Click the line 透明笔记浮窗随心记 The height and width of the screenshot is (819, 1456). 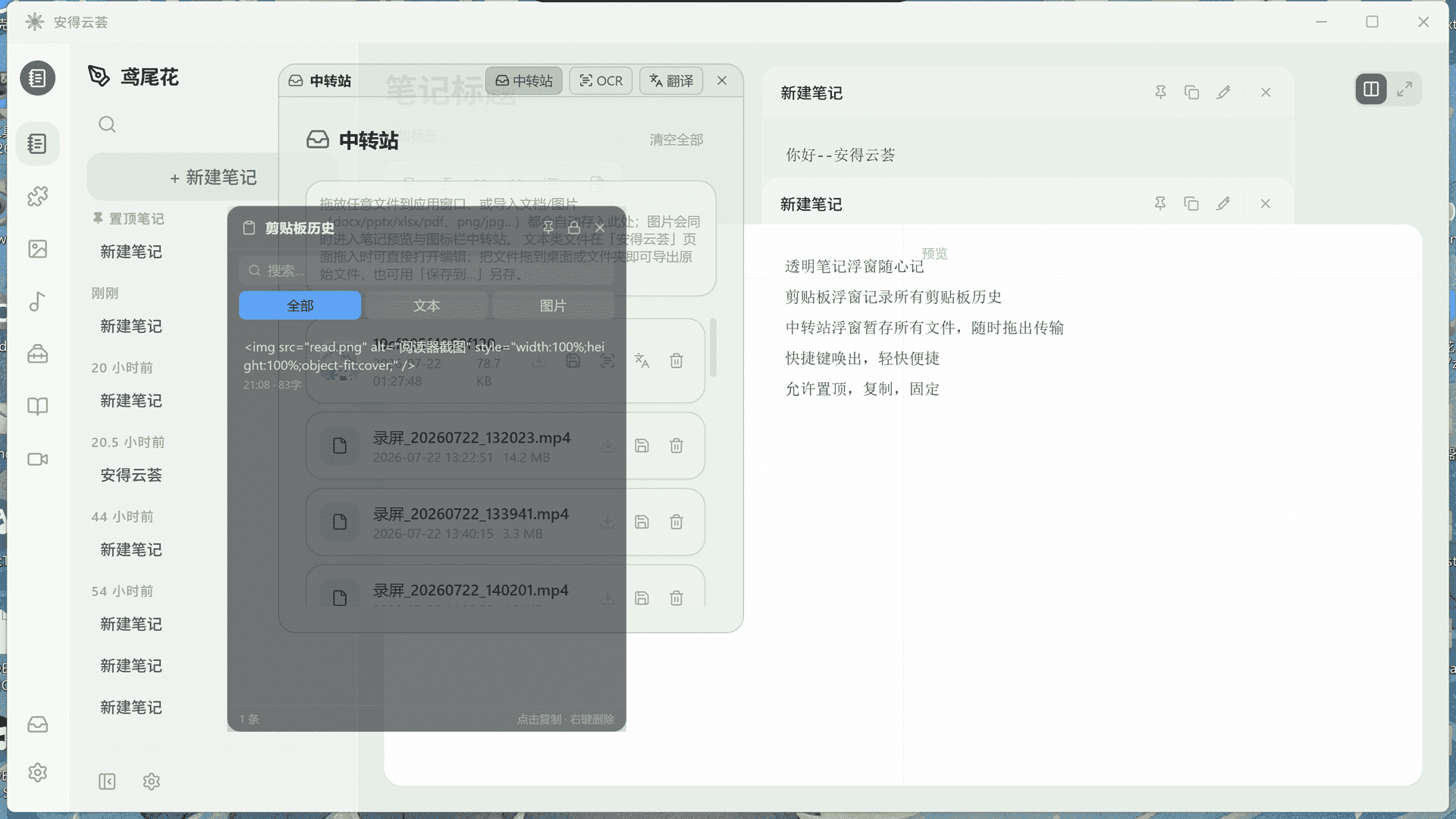coord(854,267)
